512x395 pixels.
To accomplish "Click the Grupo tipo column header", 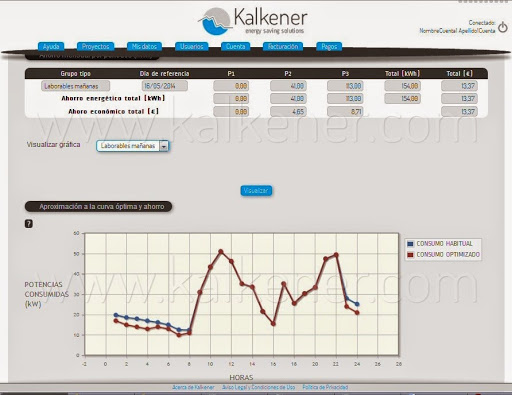I will tap(76, 74).
